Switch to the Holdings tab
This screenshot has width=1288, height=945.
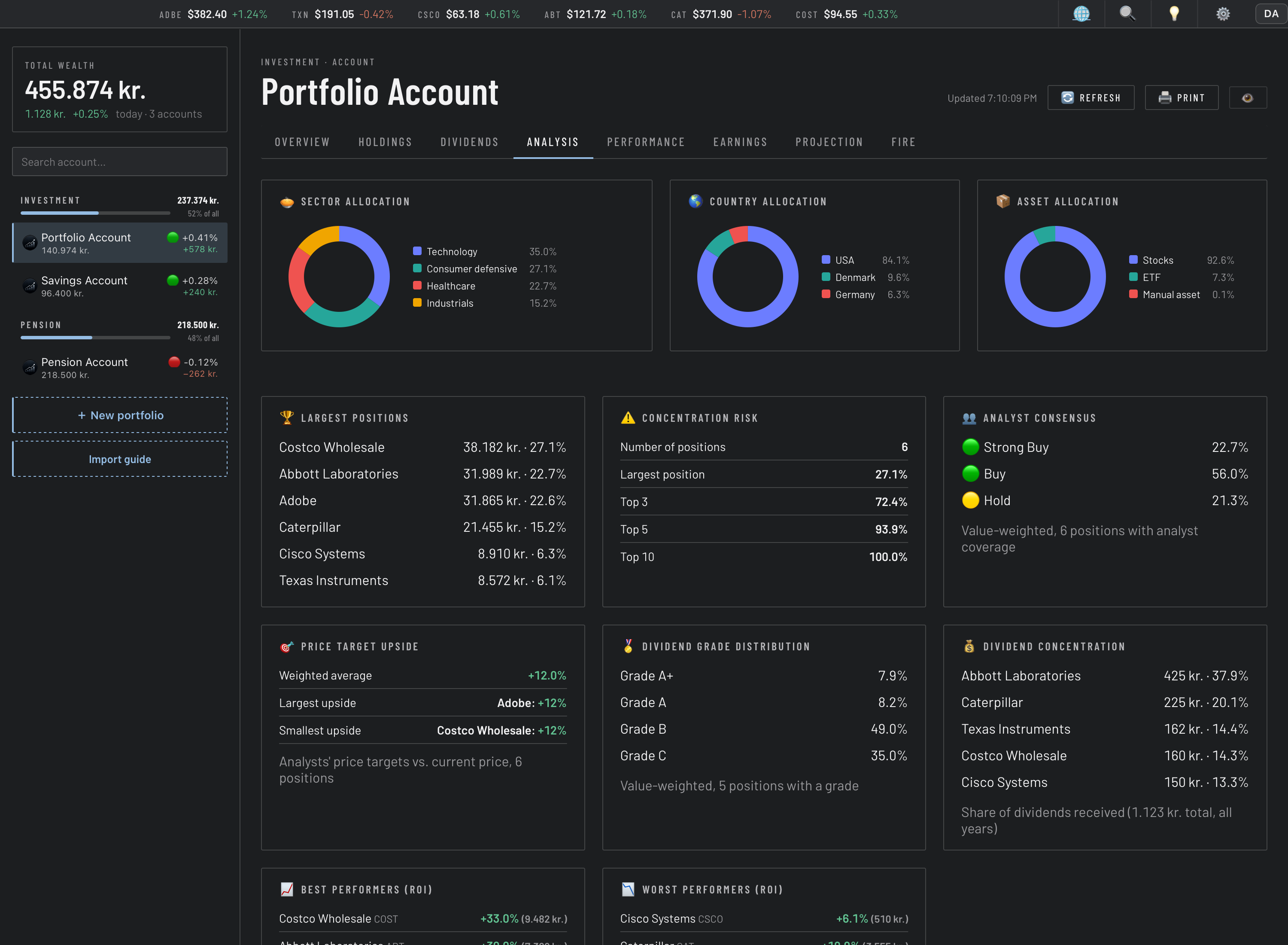click(385, 142)
